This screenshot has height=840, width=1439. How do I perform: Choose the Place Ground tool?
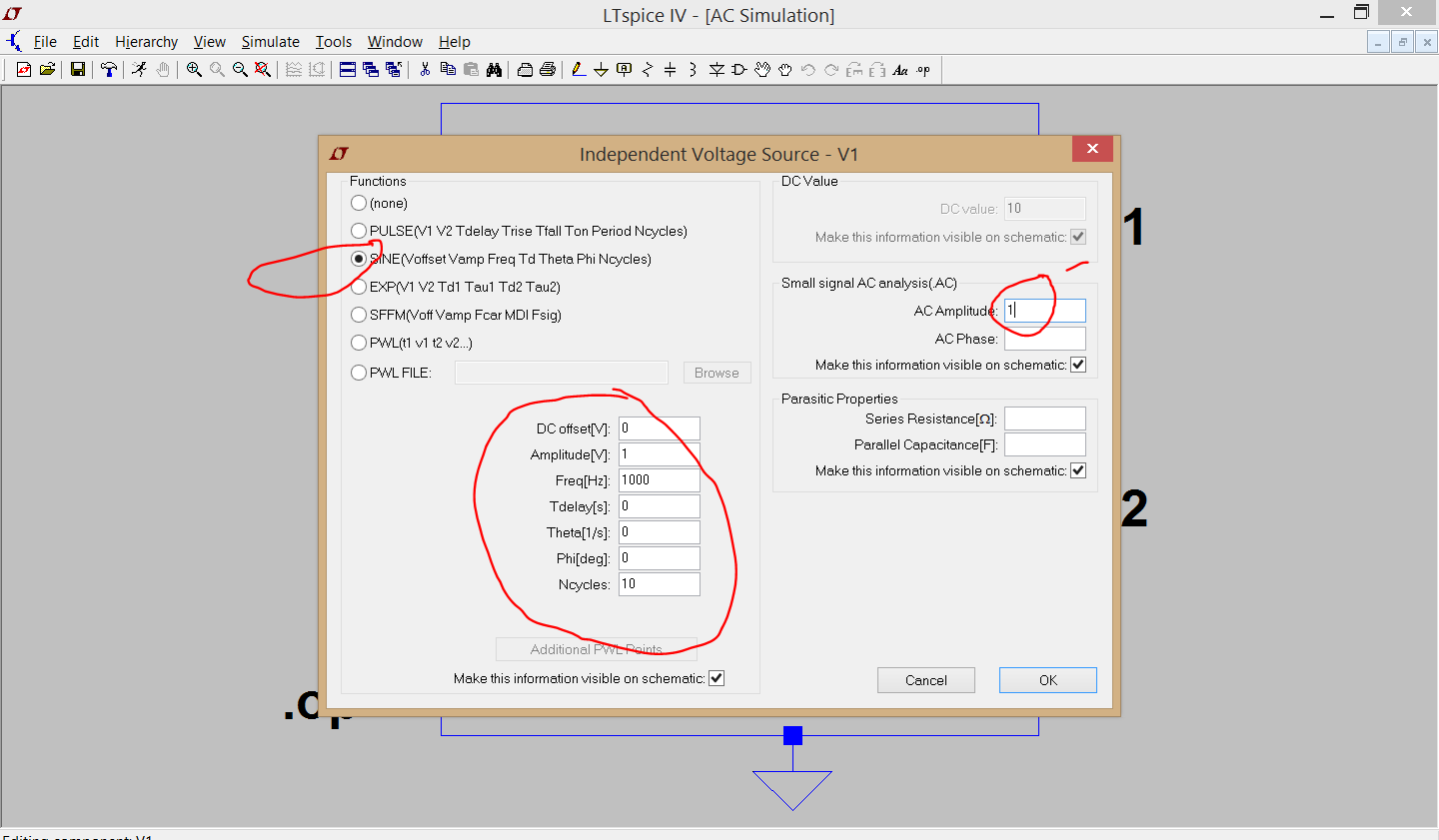pyautogui.click(x=601, y=70)
